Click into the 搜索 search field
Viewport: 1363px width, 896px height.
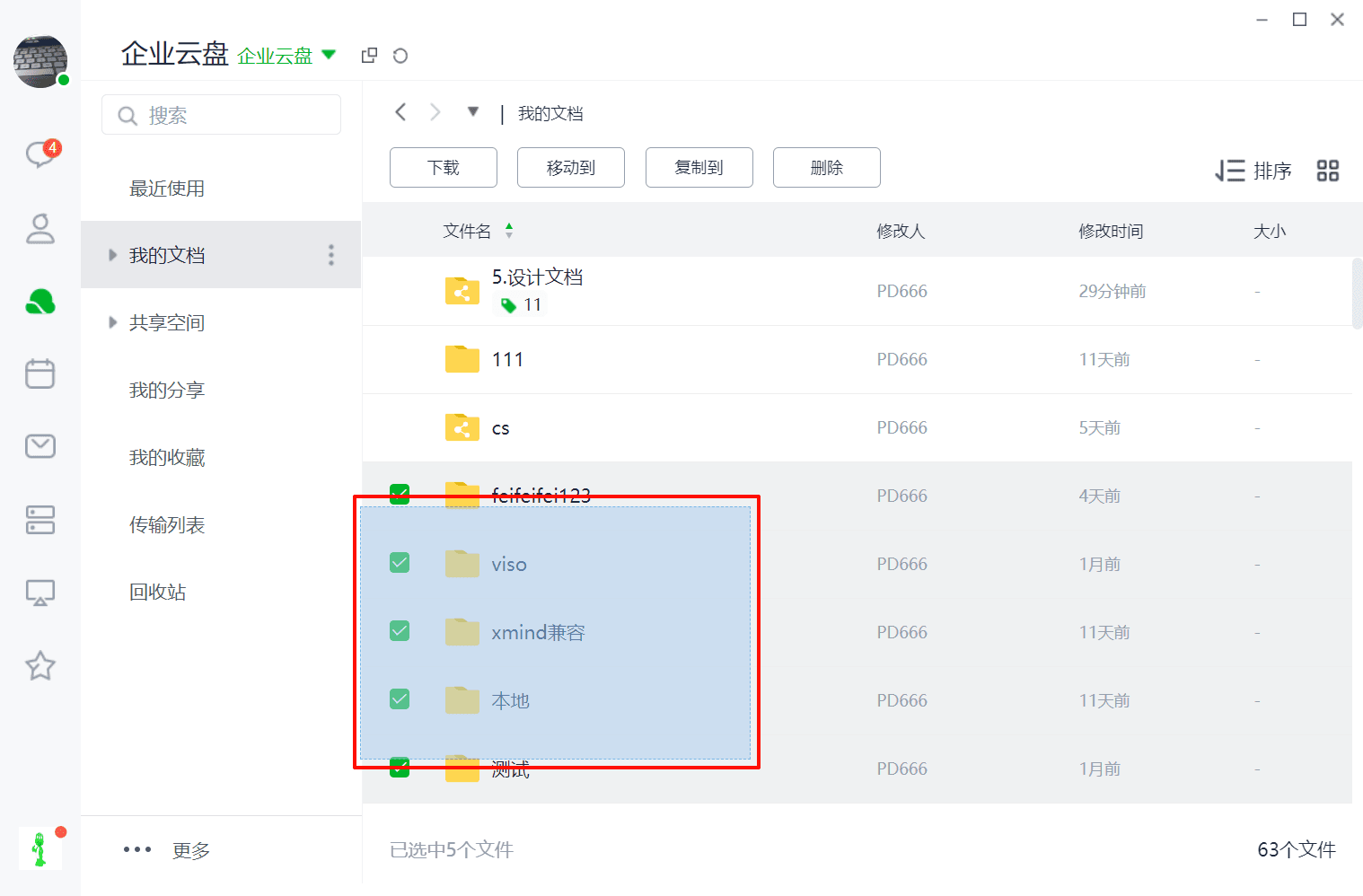pos(222,115)
